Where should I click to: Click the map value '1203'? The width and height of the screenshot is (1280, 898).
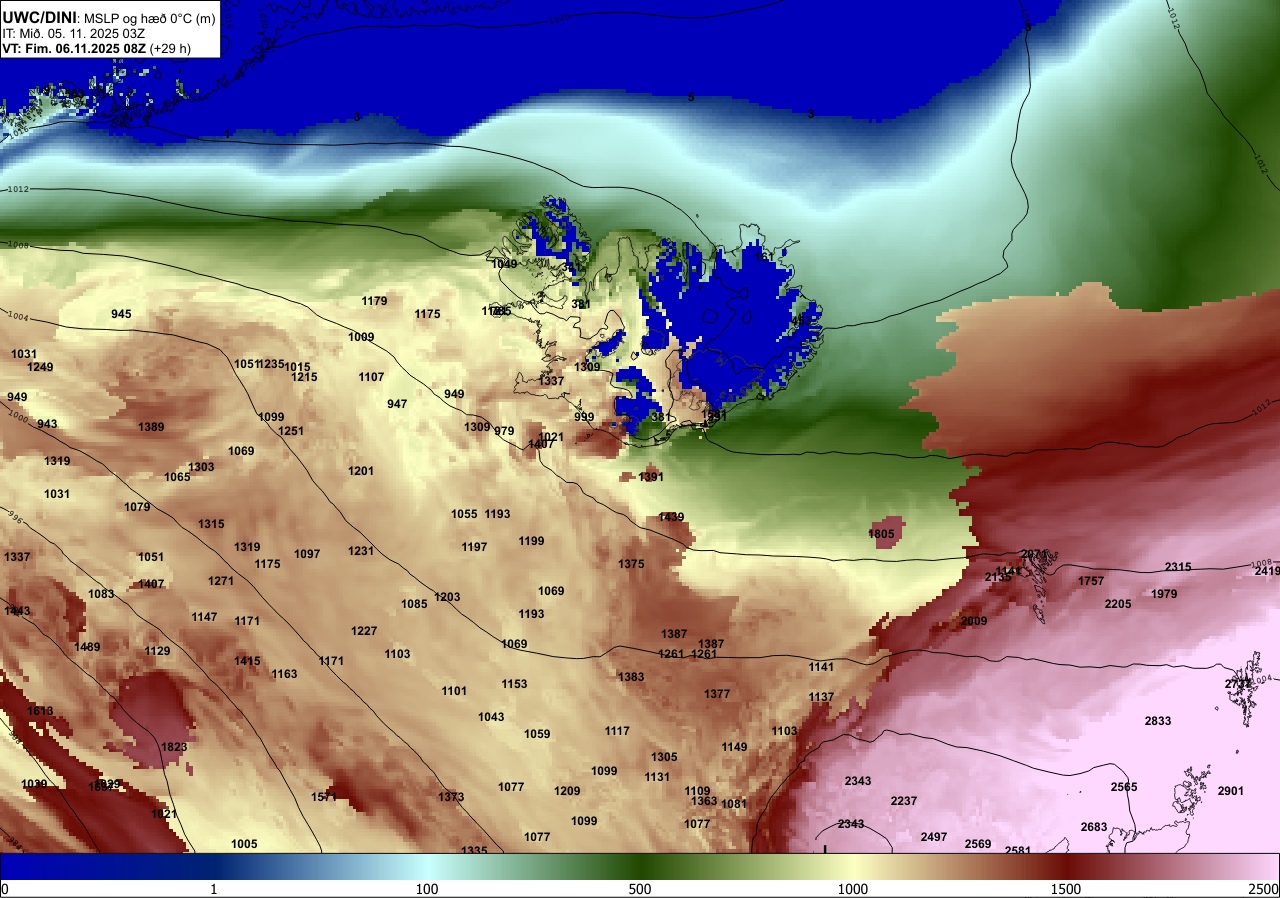click(447, 597)
